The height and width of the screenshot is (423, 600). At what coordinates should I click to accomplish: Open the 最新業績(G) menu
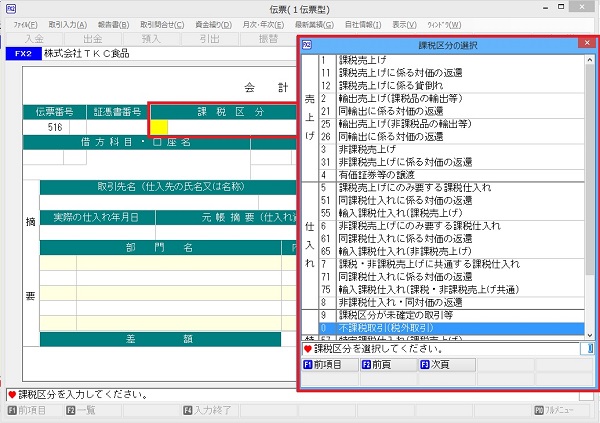coord(314,25)
